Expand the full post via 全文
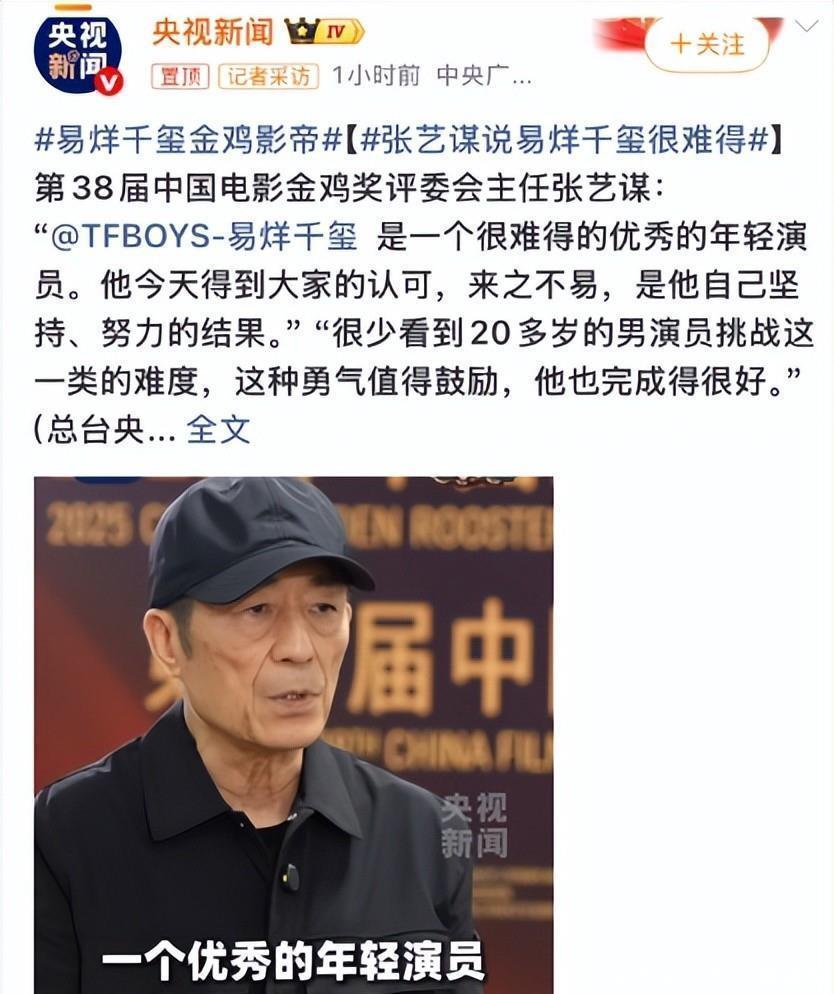 (218, 430)
